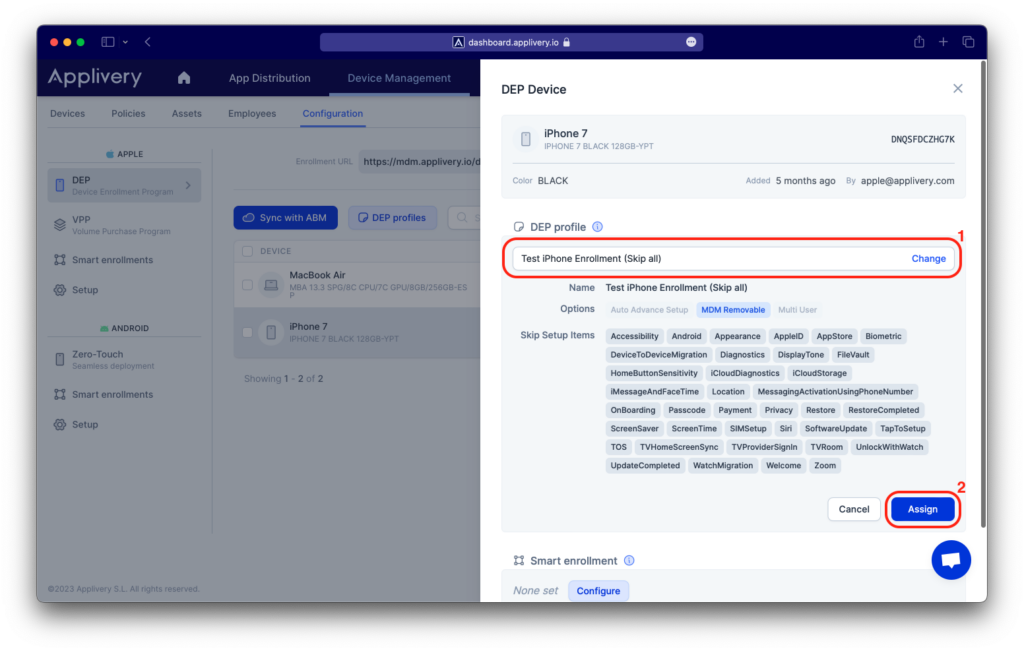Image resolution: width=1024 pixels, height=651 pixels.
Task: Click the Apple Smart enrollments icon
Action: [59, 260]
